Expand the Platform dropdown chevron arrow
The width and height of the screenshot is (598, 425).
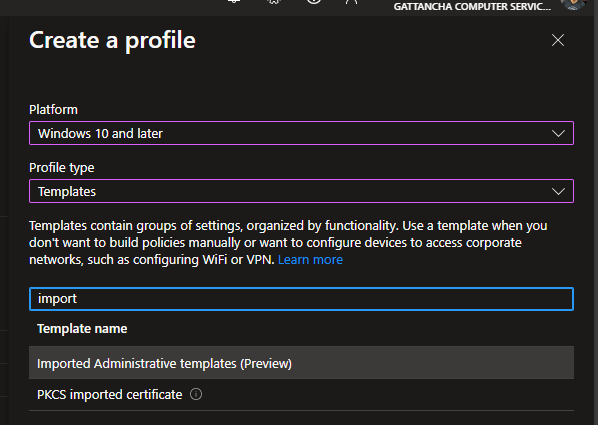tap(558, 134)
